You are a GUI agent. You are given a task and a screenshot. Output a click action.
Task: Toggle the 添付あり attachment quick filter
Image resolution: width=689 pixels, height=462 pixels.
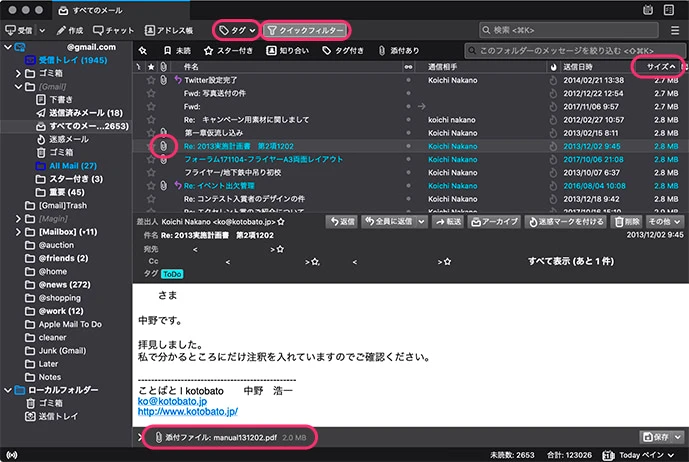pyautogui.click(x=398, y=49)
